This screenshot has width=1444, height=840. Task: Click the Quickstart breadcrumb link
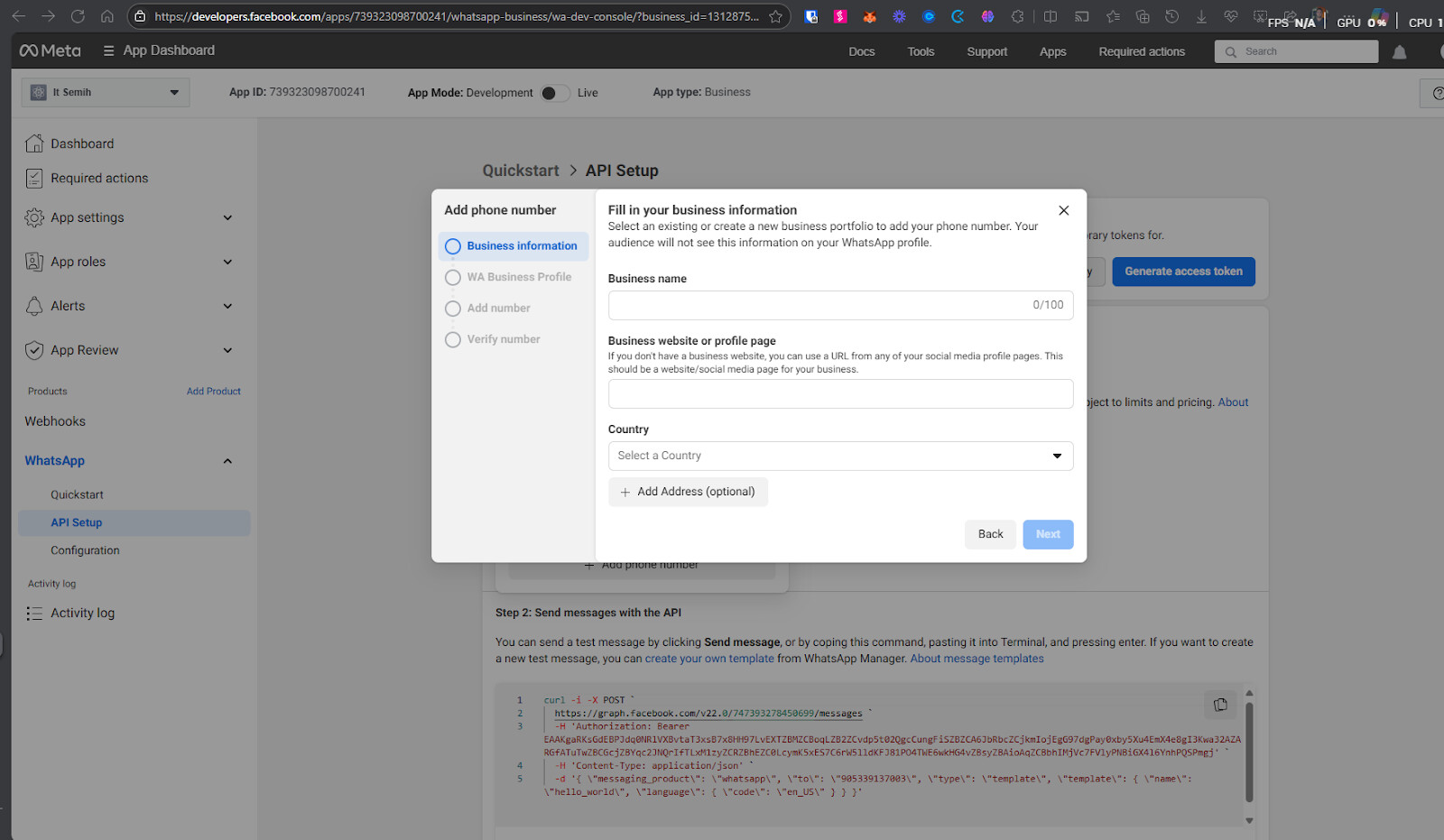pos(521,171)
